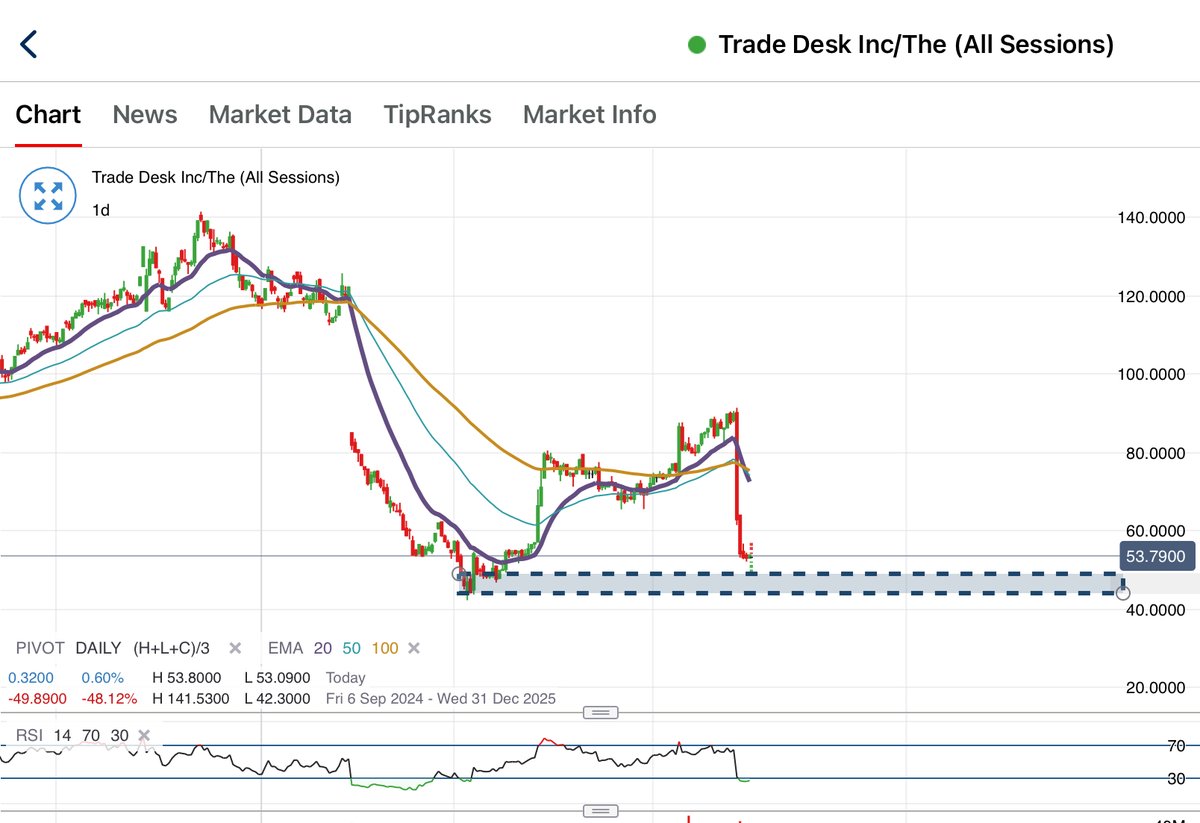Click the header Trade Desk Inc/The (All Sessions)
This screenshot has width=1200, height=823.
coord(916,44)
